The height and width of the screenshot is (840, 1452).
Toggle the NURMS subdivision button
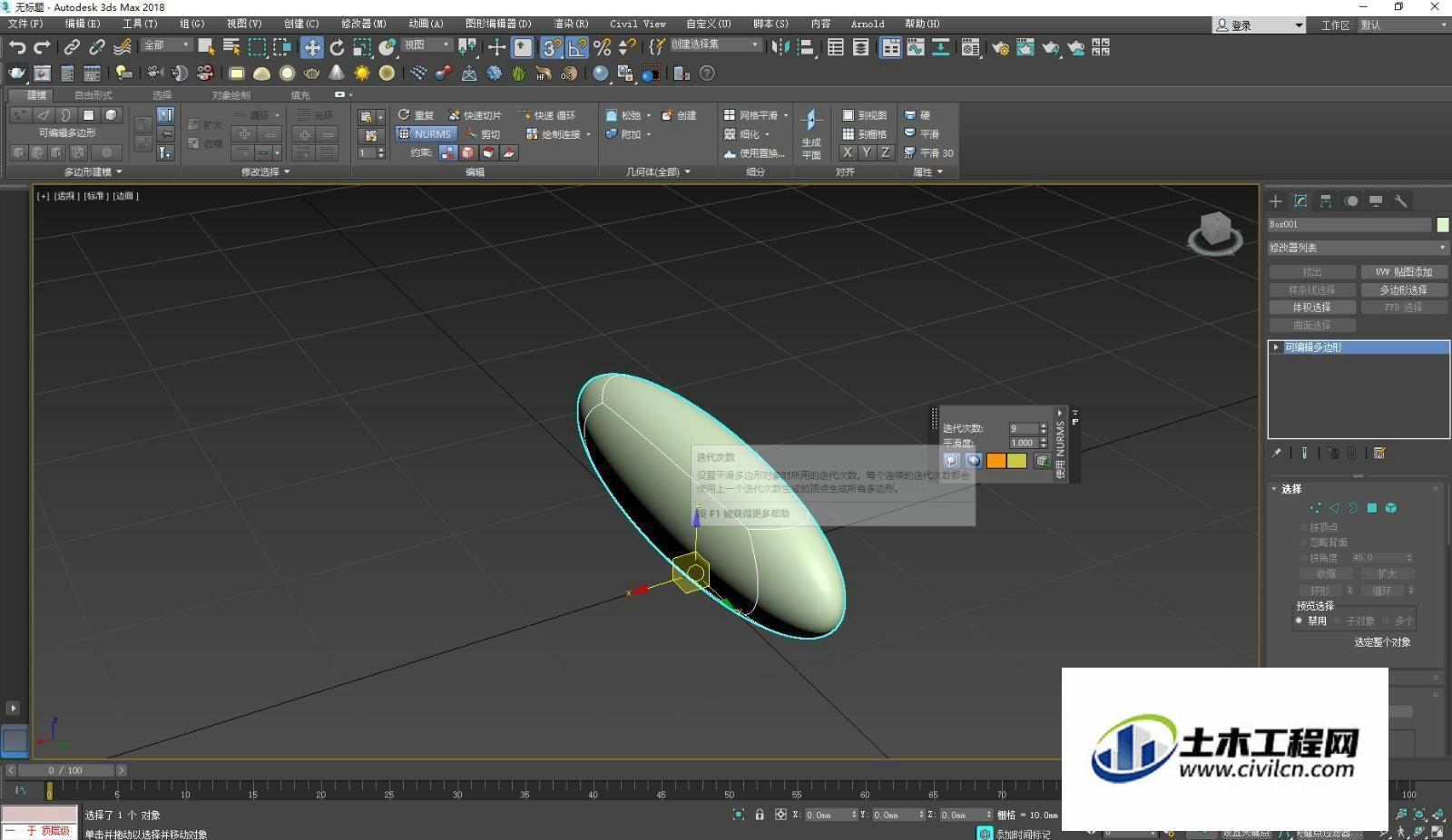[426, 133]
